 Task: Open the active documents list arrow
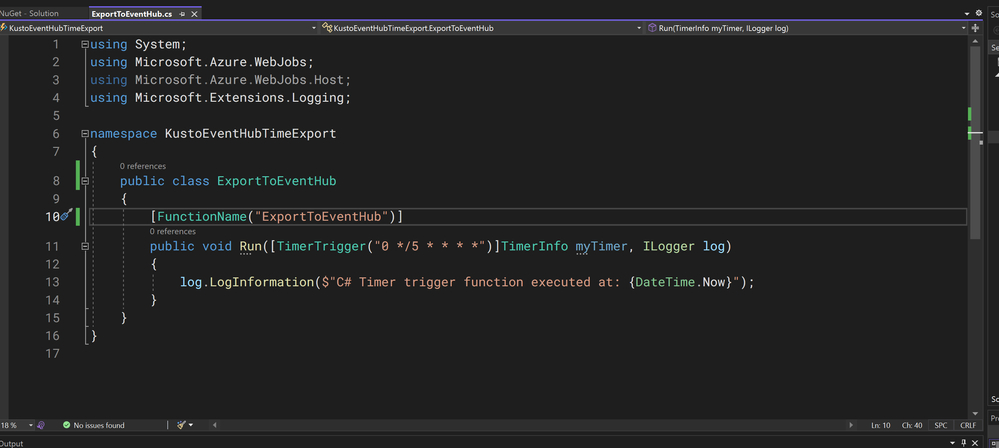[967, 13]
